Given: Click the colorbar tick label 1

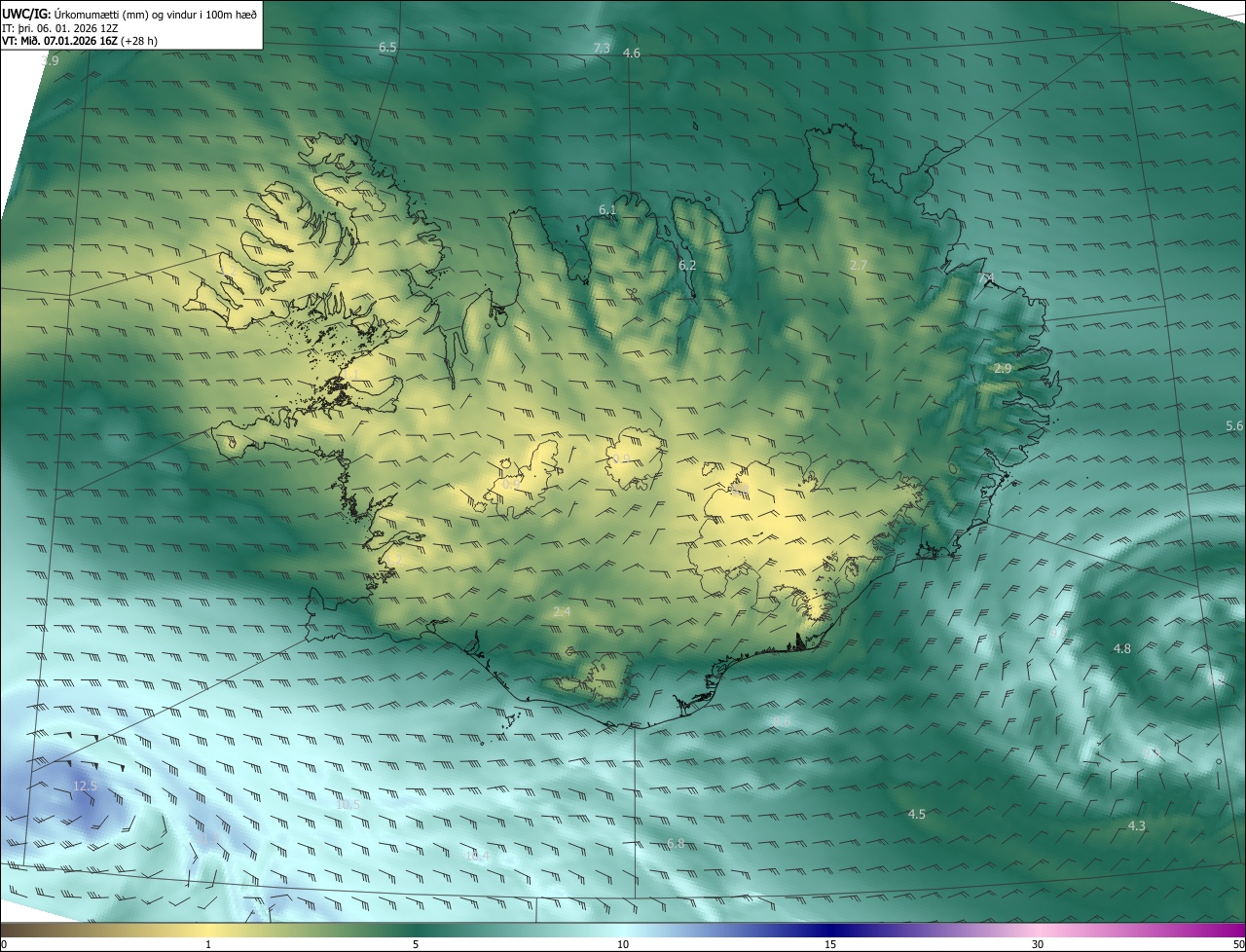Looking at the screenshot, I should pos(208,945).
